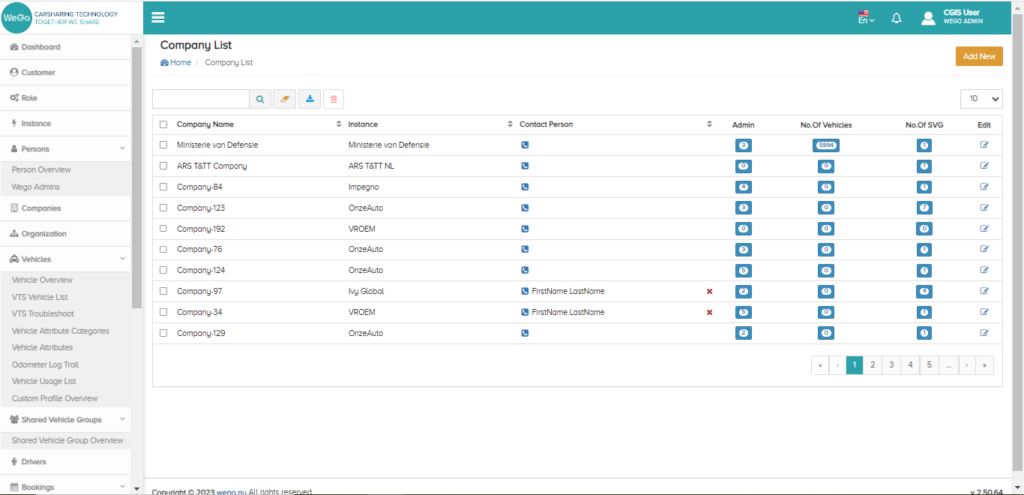The height and width of the screenshot is (495, 1024).
Task: Click the search magnifier icon button
Action: point(260,99)
